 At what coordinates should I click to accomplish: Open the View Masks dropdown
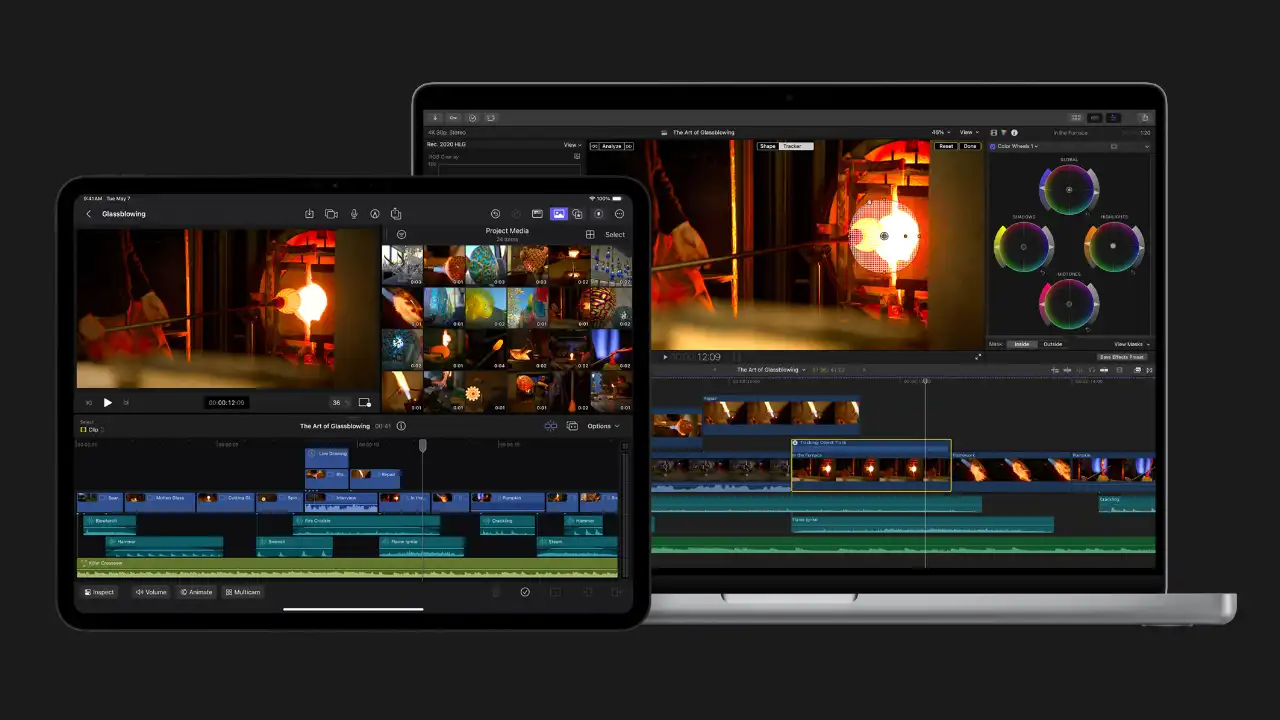click(1131, 344)
